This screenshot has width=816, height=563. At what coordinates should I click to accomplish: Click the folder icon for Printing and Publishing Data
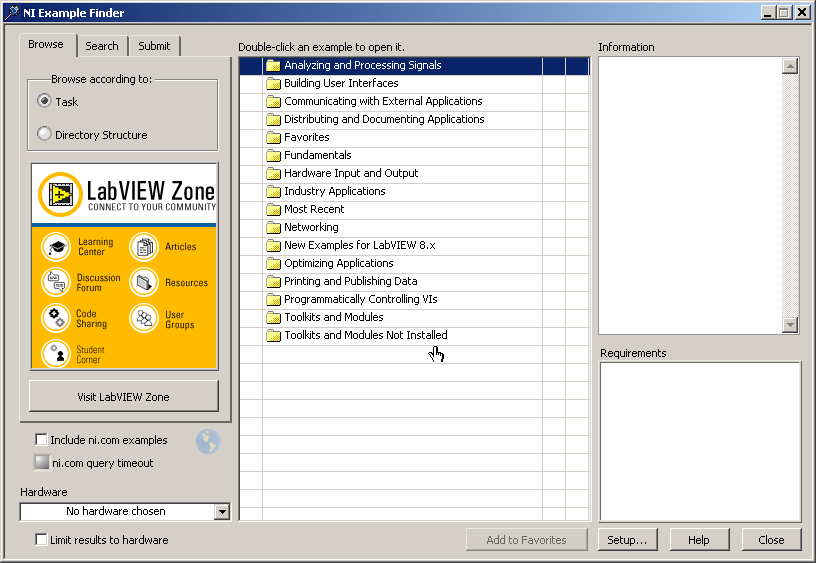tap(273, 282)
